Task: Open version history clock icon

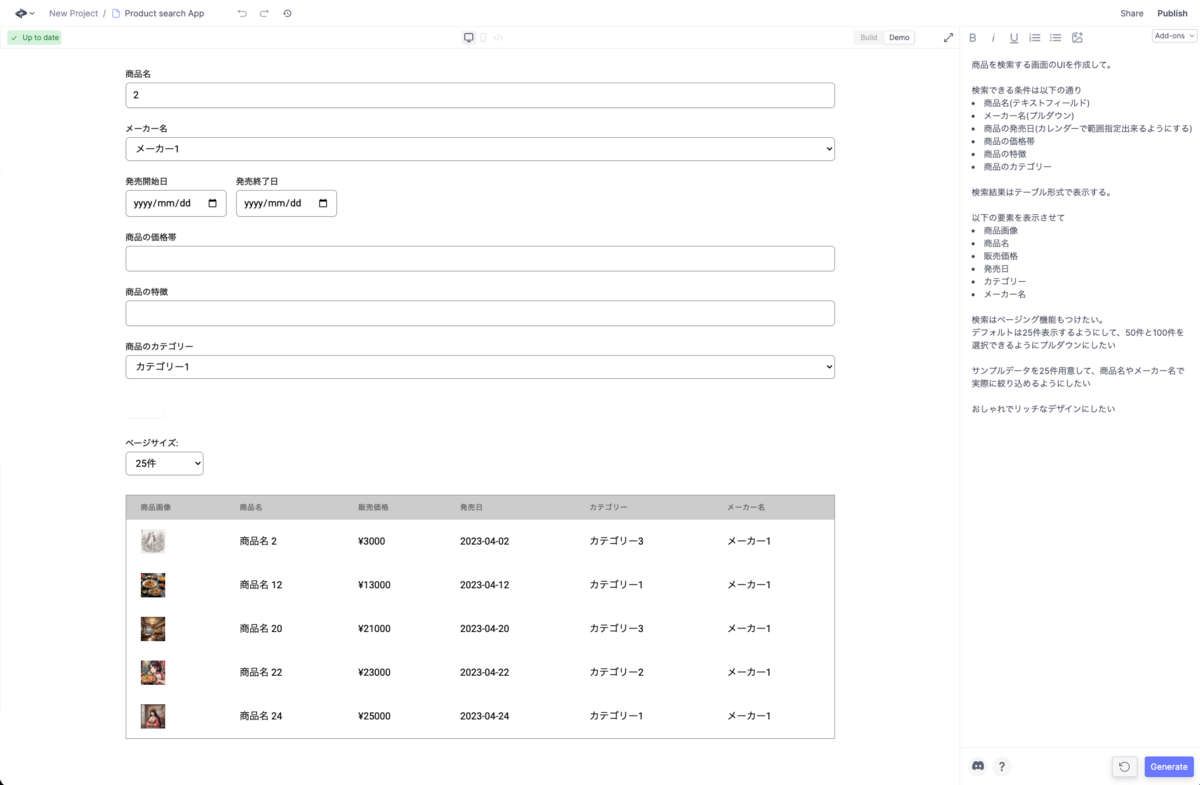Action: [x=287, y=13]
